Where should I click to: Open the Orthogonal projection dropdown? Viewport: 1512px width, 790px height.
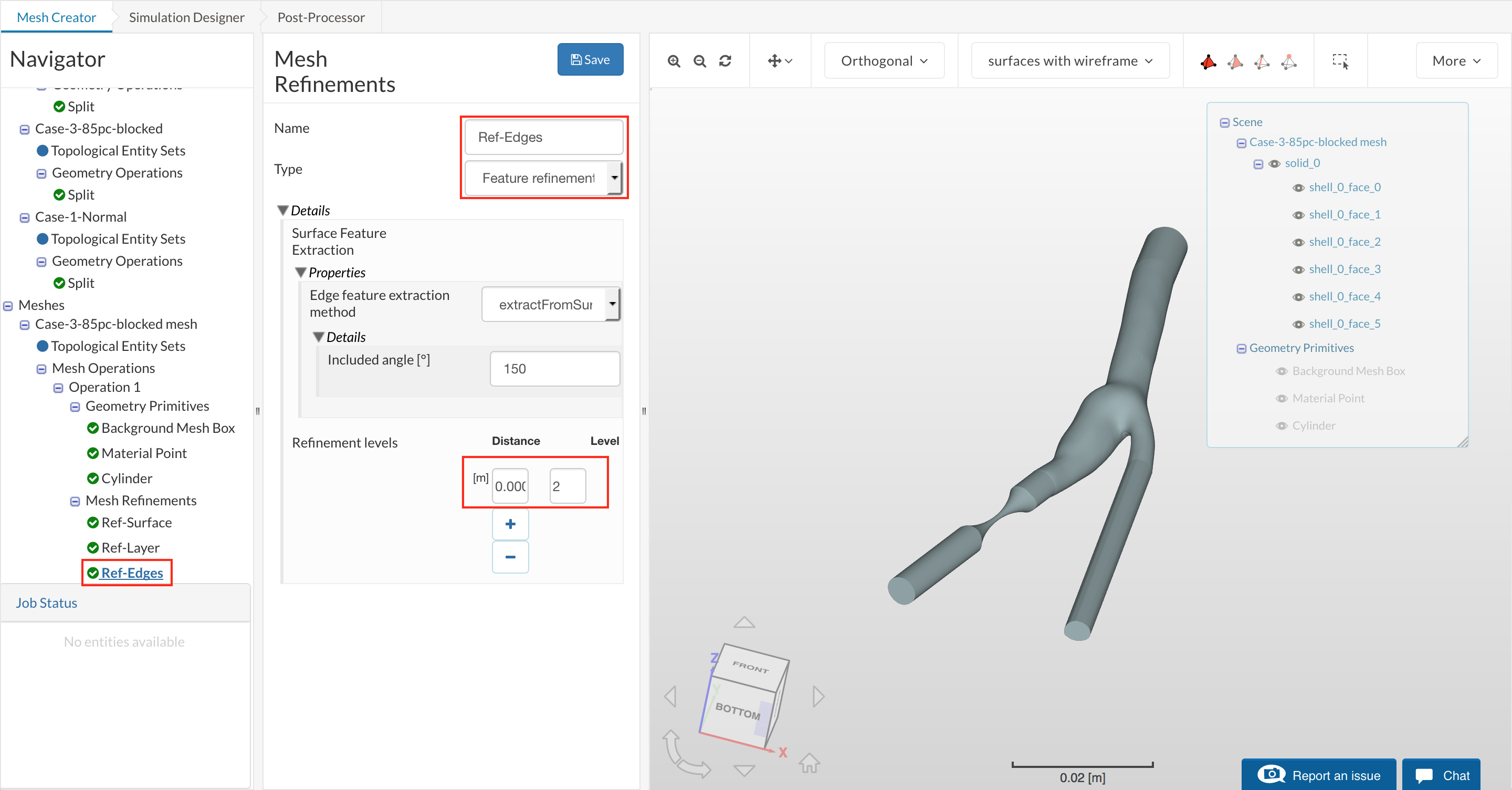coord(884,61)
